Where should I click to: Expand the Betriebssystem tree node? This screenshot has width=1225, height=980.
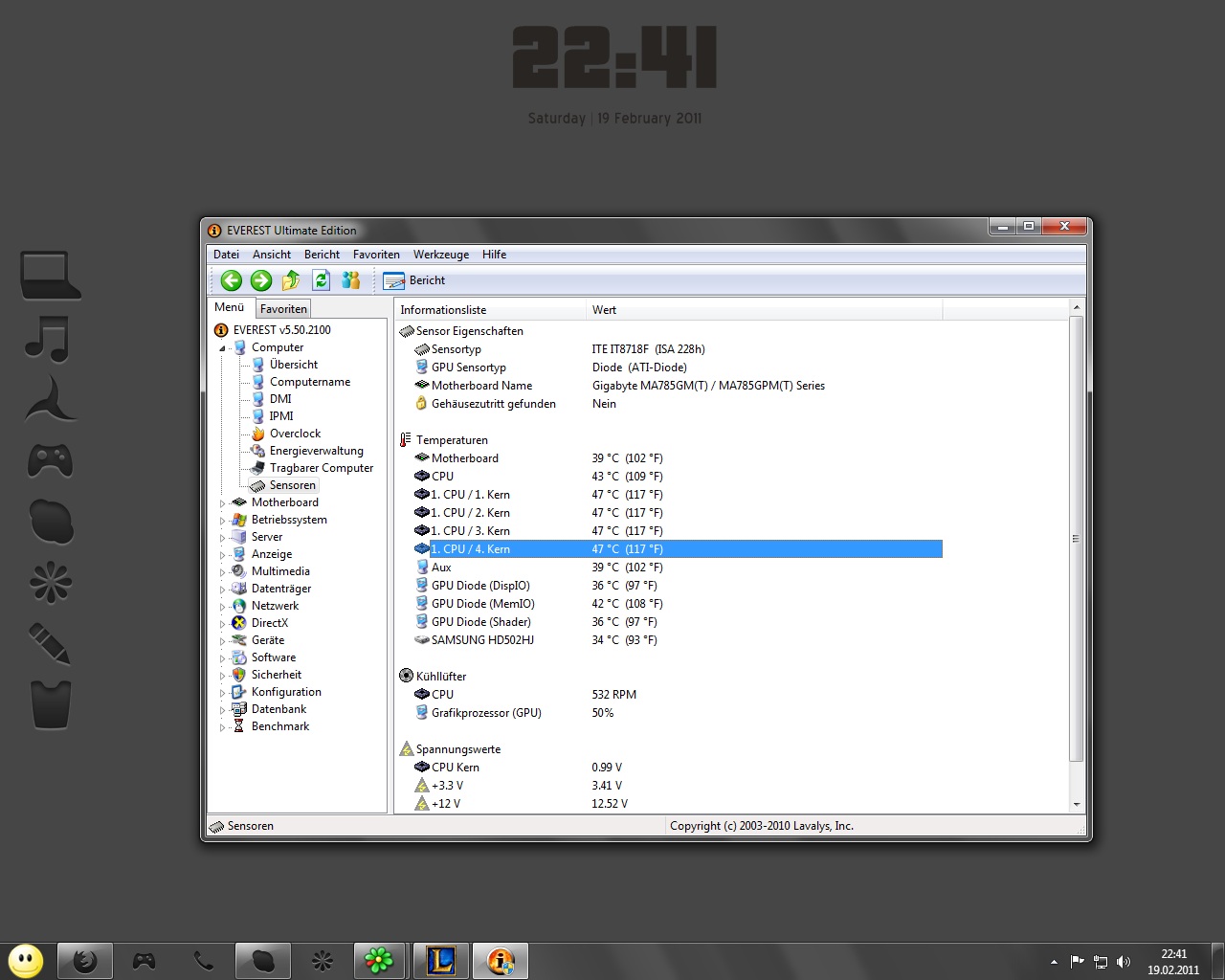[x=222, y=521]
